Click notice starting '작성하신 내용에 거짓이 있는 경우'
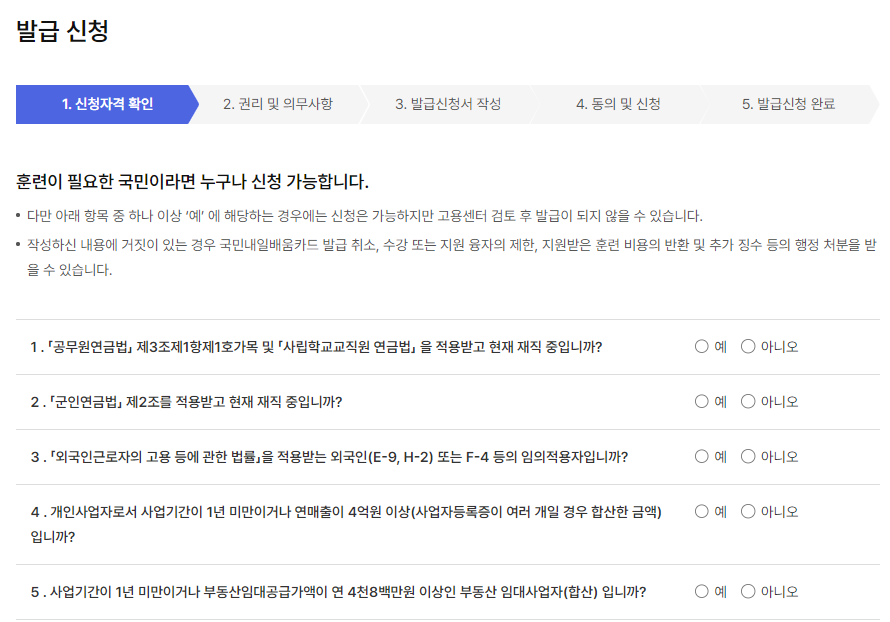The height and width of the screenshot is (622, 890). pos(451,257)
